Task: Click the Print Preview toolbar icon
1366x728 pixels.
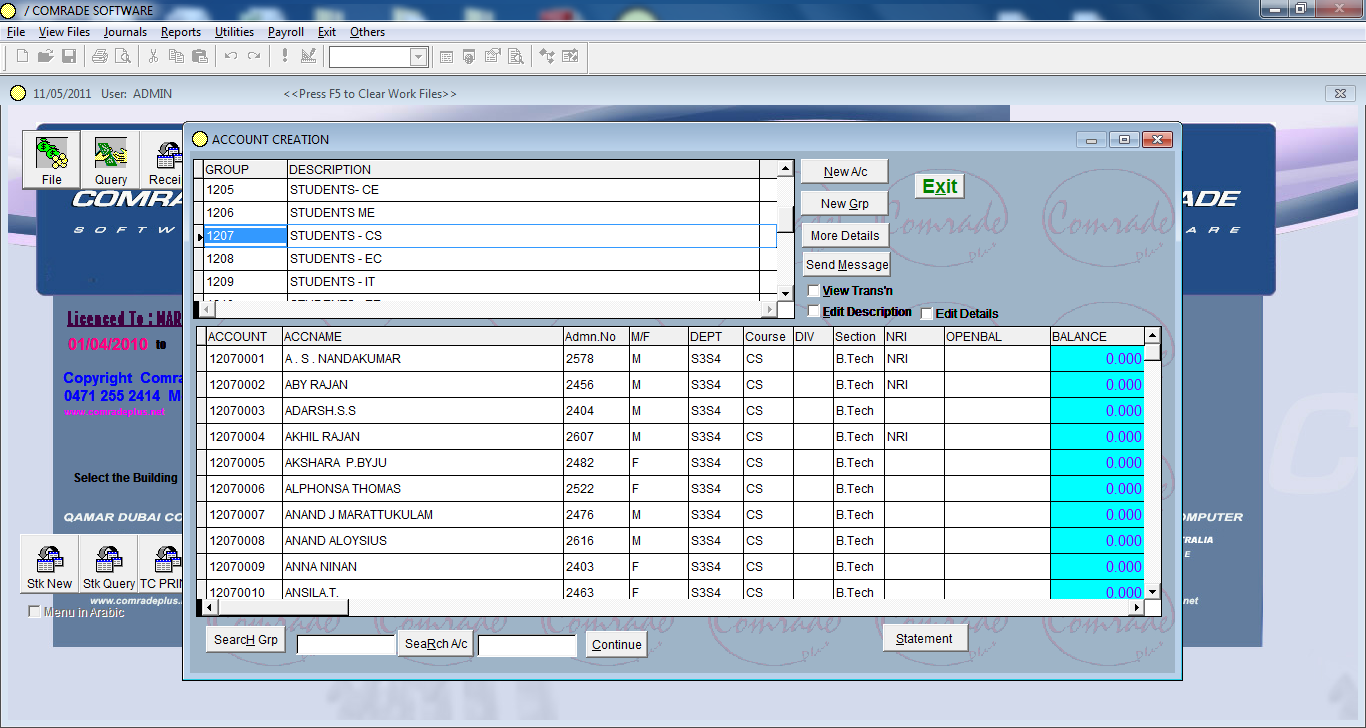Action: tap(122, 56)
